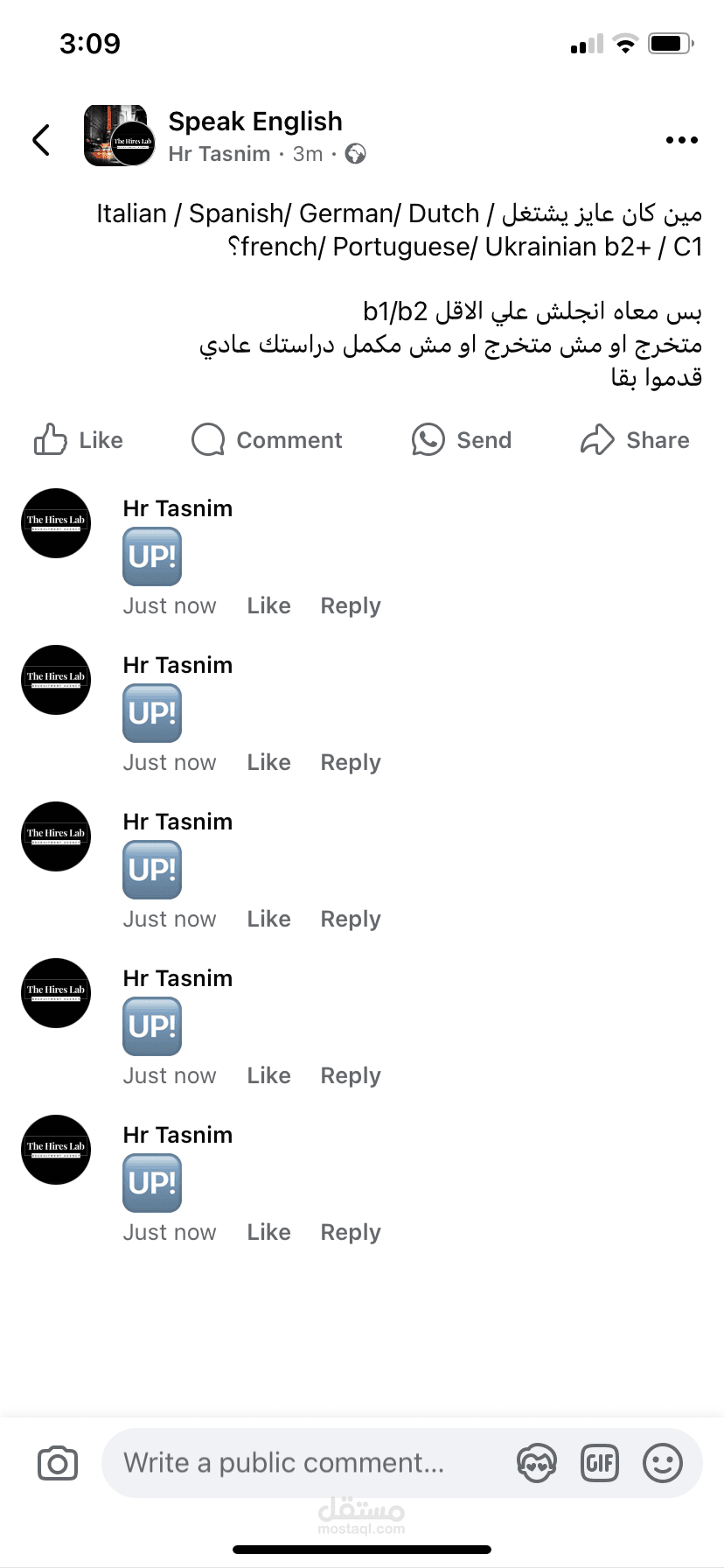The height and width of the screenshot is (1568, 724).
Task: Send the post via WhatsApp Send button
Action: tap(462, 440)
